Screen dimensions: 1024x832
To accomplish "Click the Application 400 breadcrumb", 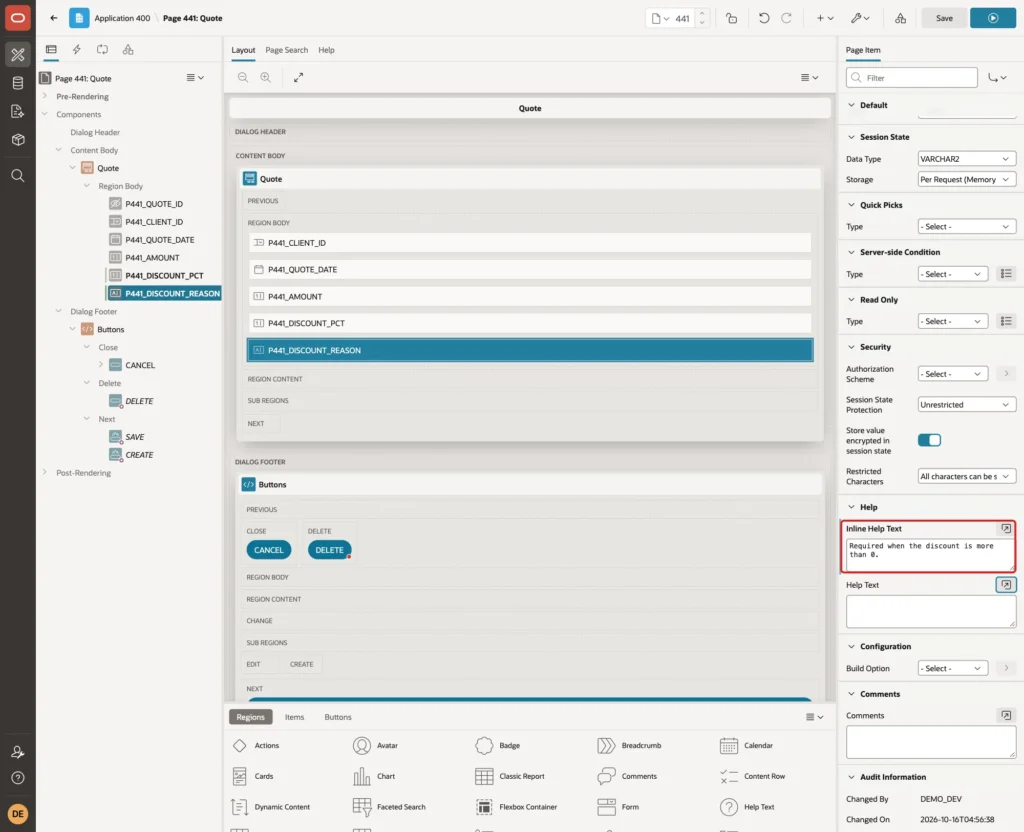I will [122, 18].
